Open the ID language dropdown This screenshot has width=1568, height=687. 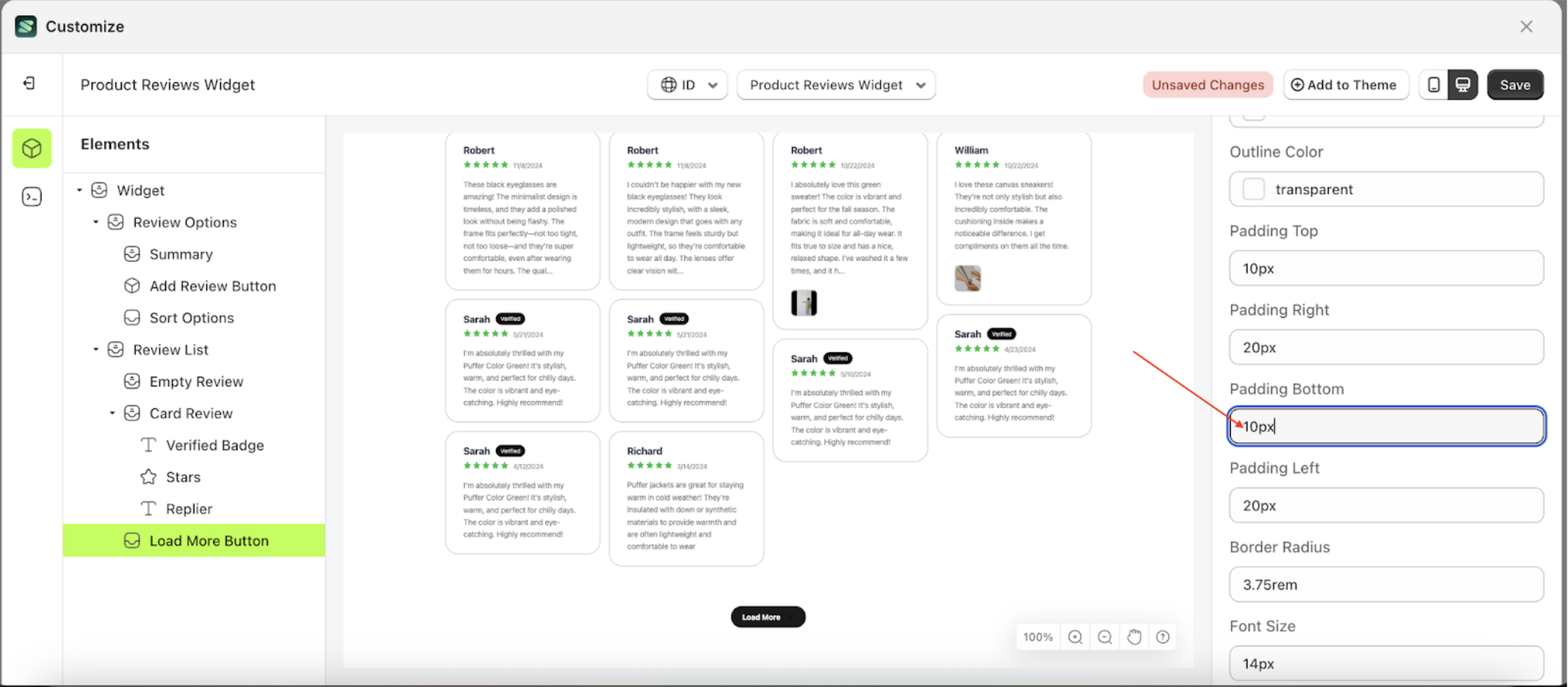(x=687, y=85)
